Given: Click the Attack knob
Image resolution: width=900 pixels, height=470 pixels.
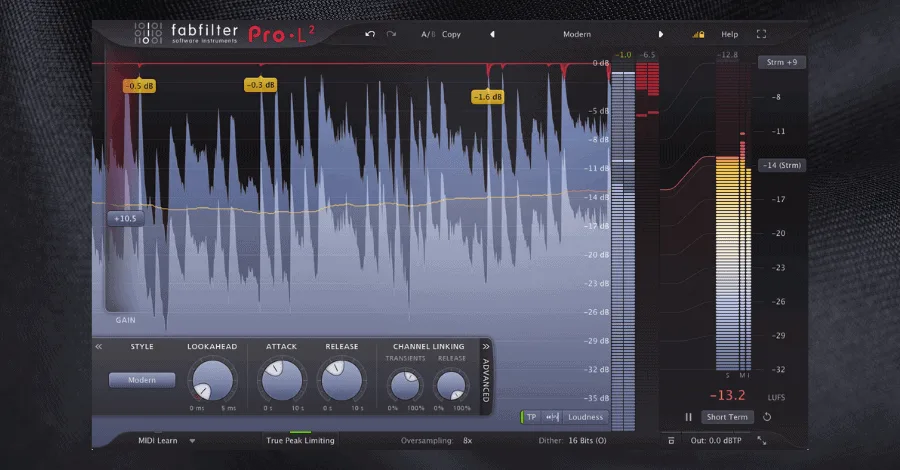Looking at the screenshot, I should 281,380.
